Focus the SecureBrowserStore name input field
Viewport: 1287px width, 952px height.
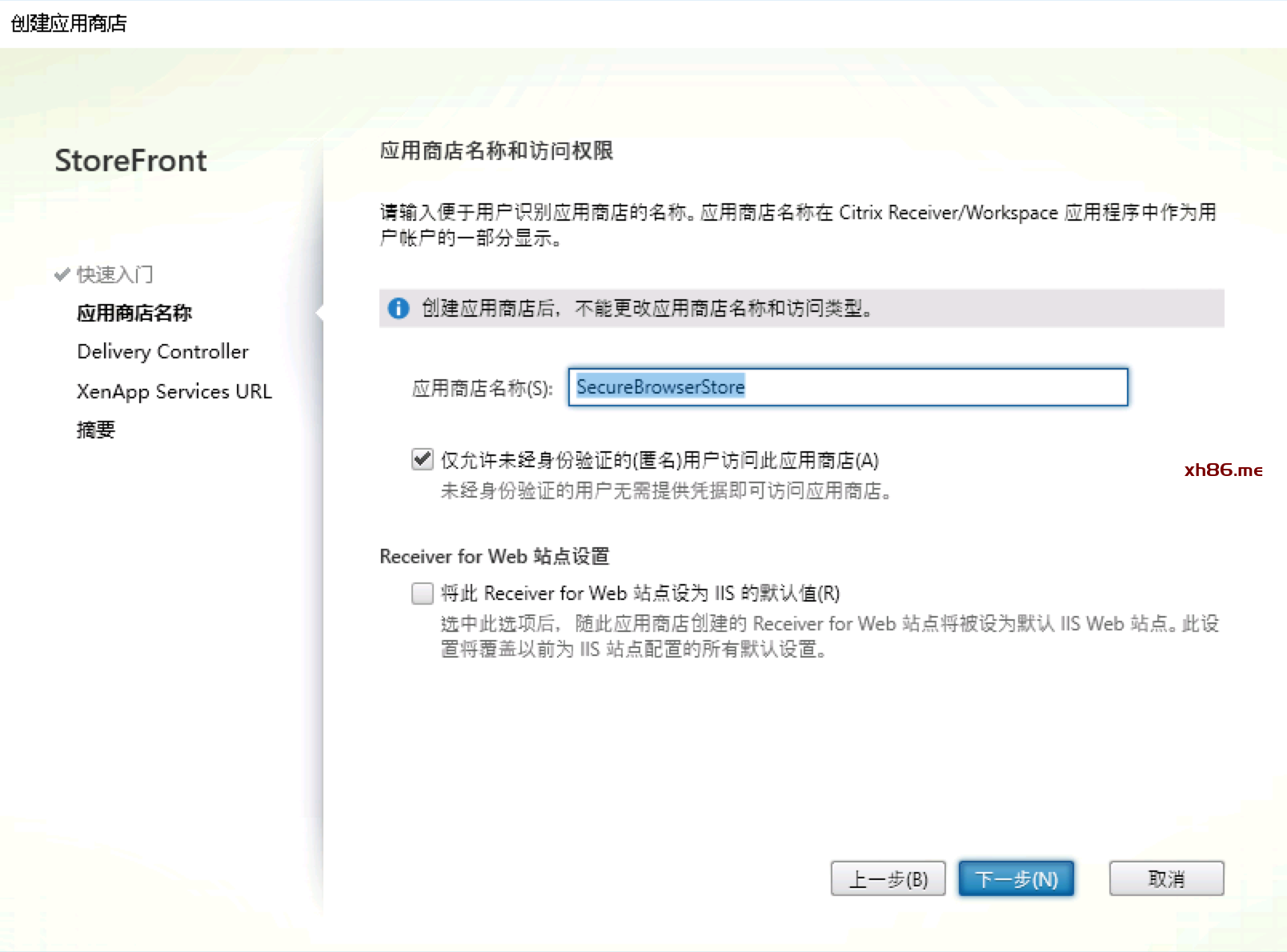point(847,387)
